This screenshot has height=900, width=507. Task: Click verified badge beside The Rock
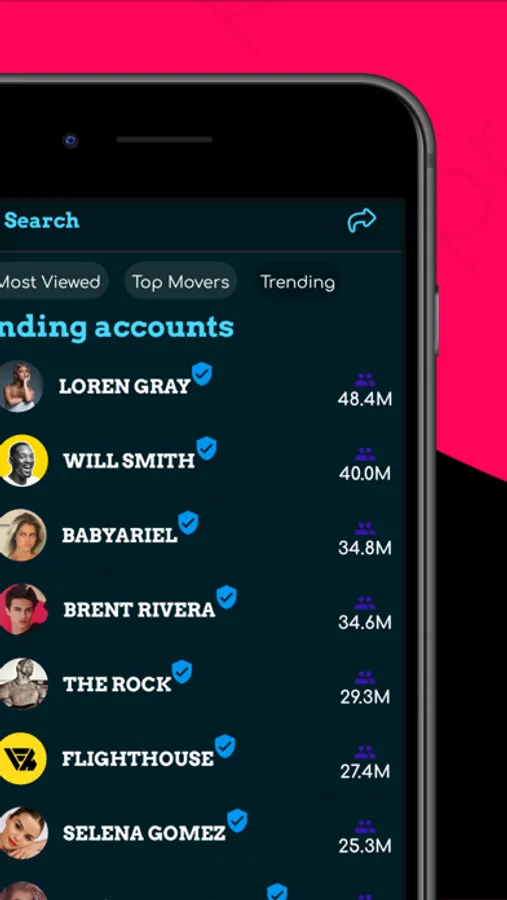182,672
